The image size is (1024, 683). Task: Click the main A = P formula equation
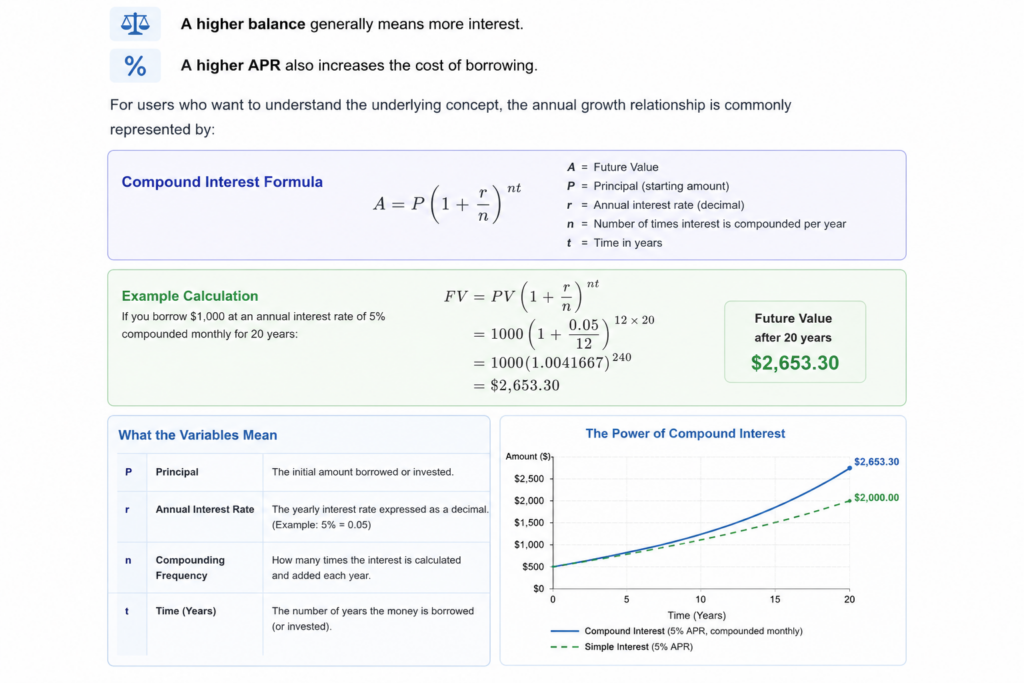coord(447,203)
